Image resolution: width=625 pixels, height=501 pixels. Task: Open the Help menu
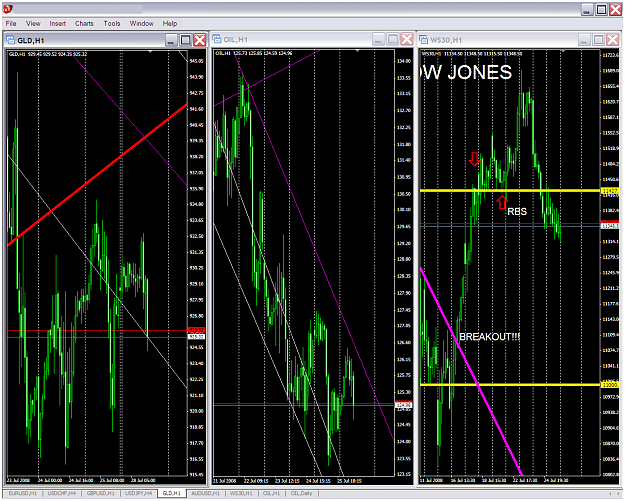click(169, 24)
